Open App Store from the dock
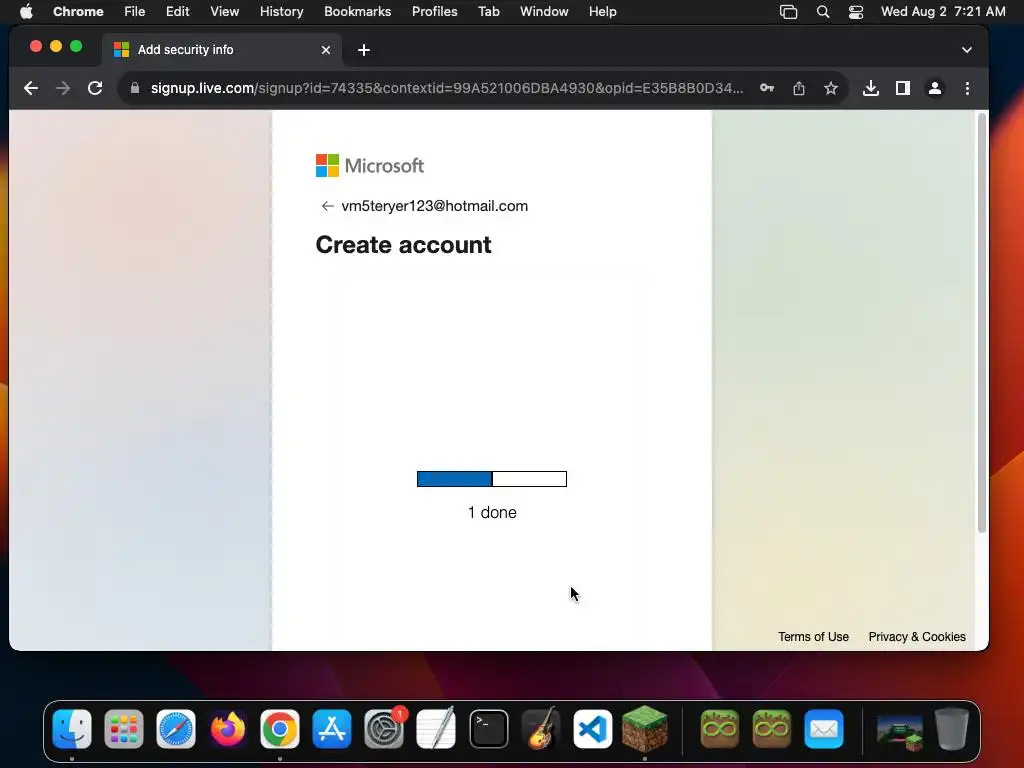The width and height of the screenshot is (1024, 768). pos(332,729)
